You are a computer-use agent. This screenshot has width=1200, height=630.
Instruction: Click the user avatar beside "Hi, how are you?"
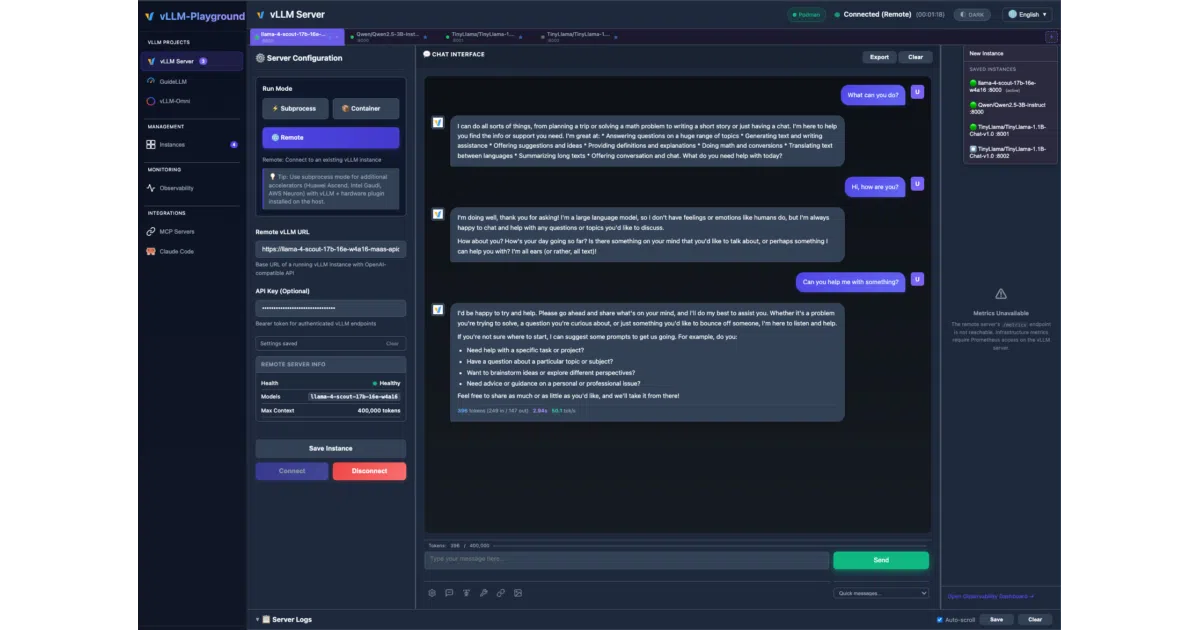[x=917, y=184]
